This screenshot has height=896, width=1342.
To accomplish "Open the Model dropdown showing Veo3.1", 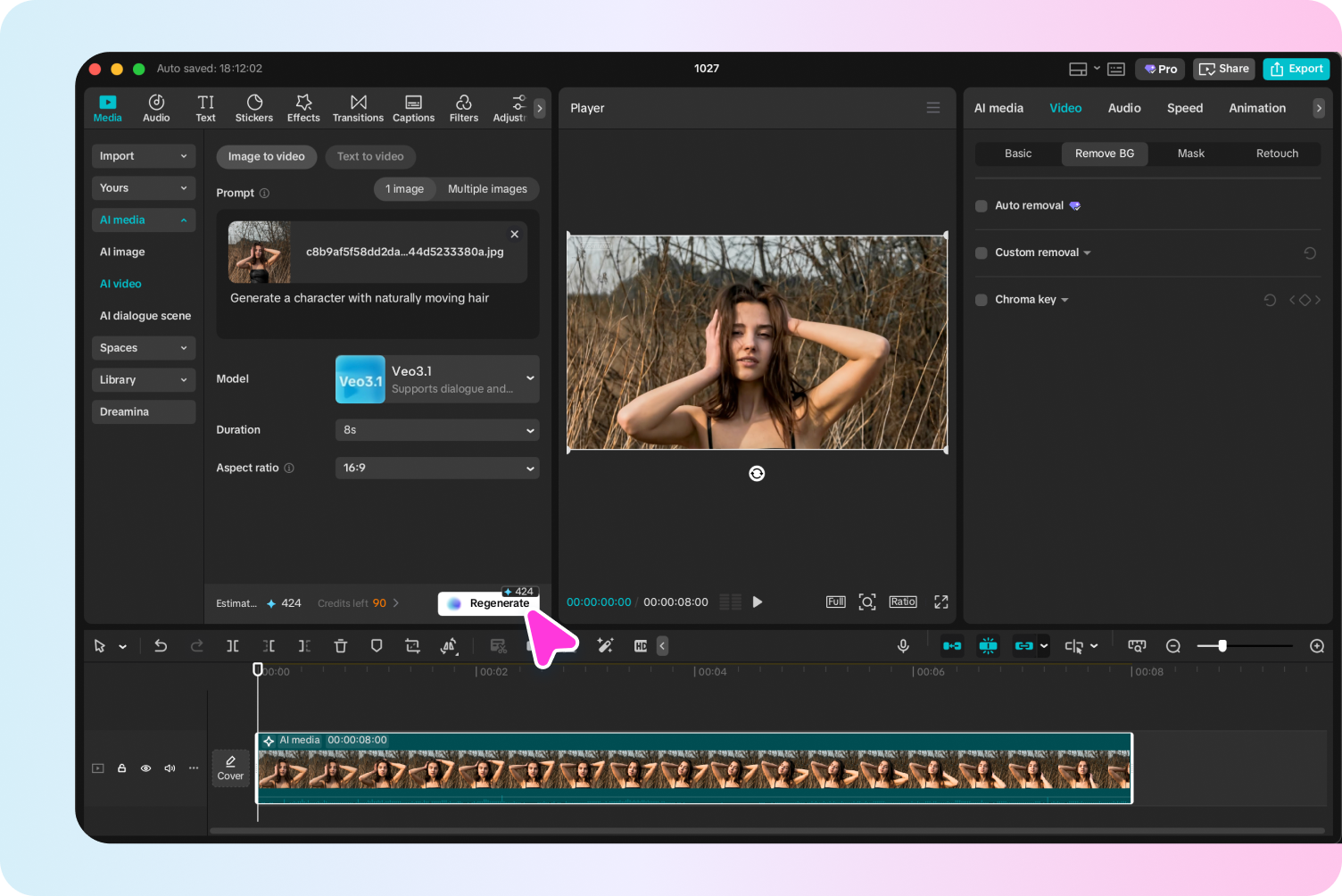I will click(x=436, y=379).
